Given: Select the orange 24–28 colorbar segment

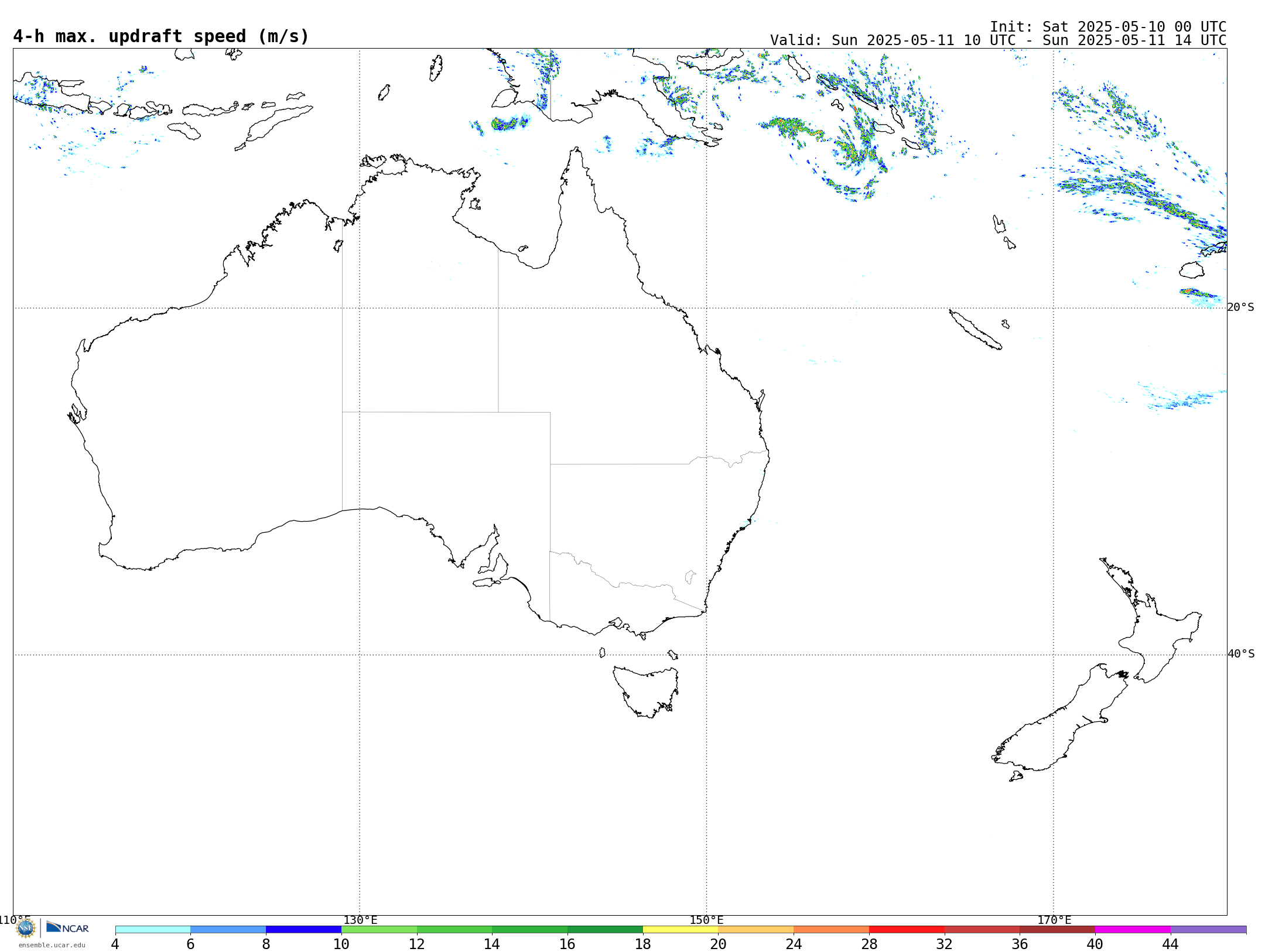Looking at the screenshot, I should 832,929.
